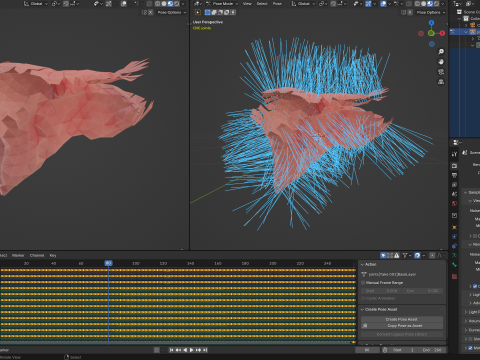Screen dimensions: 480x360
Task: Switch perspective/orthographic grid icon in right viewport
Action: [441, 82]
